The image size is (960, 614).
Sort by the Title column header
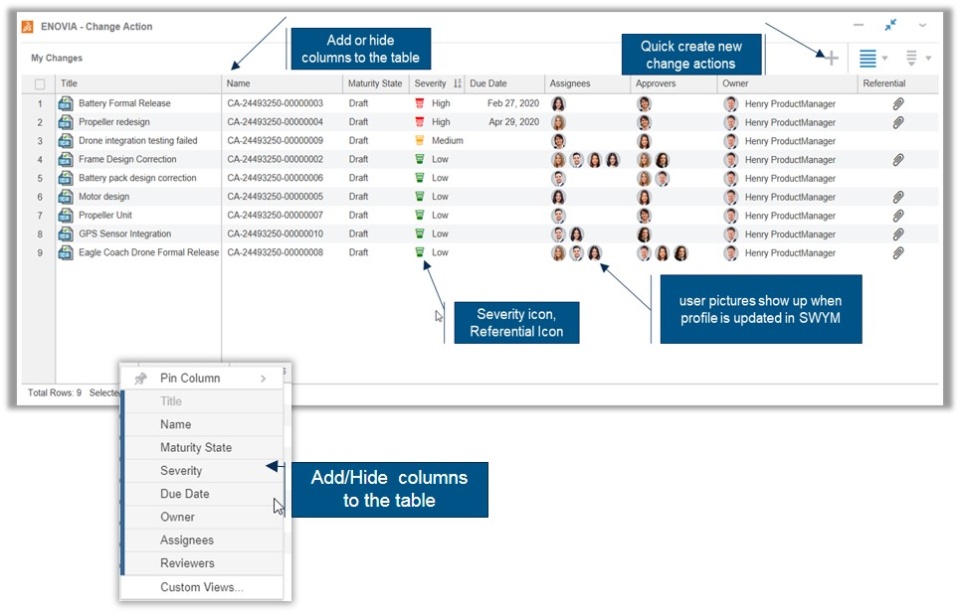[69, 83]
